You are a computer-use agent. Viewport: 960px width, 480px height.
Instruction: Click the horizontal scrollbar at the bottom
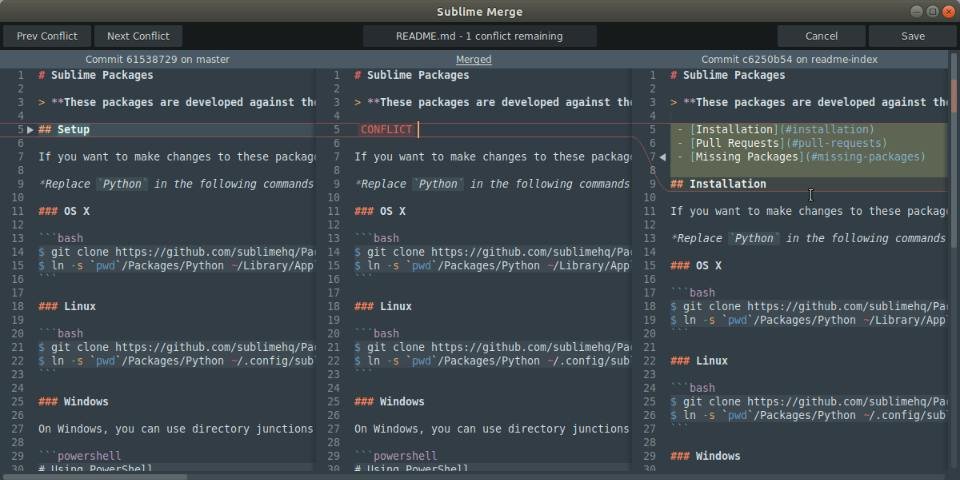pos(94,476)
